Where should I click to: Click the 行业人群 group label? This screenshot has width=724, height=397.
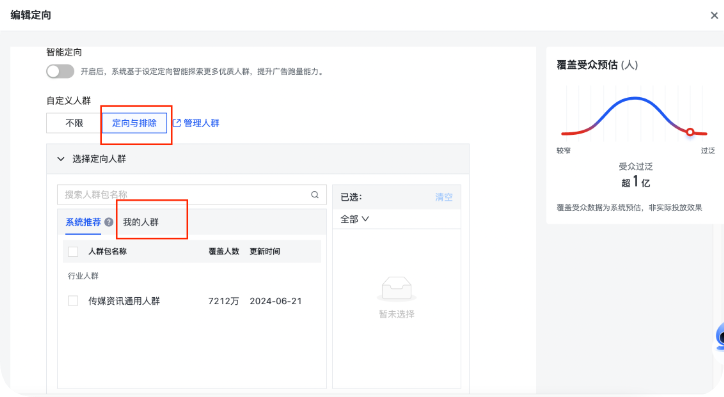pyautogui.click(x=83, y=276)
